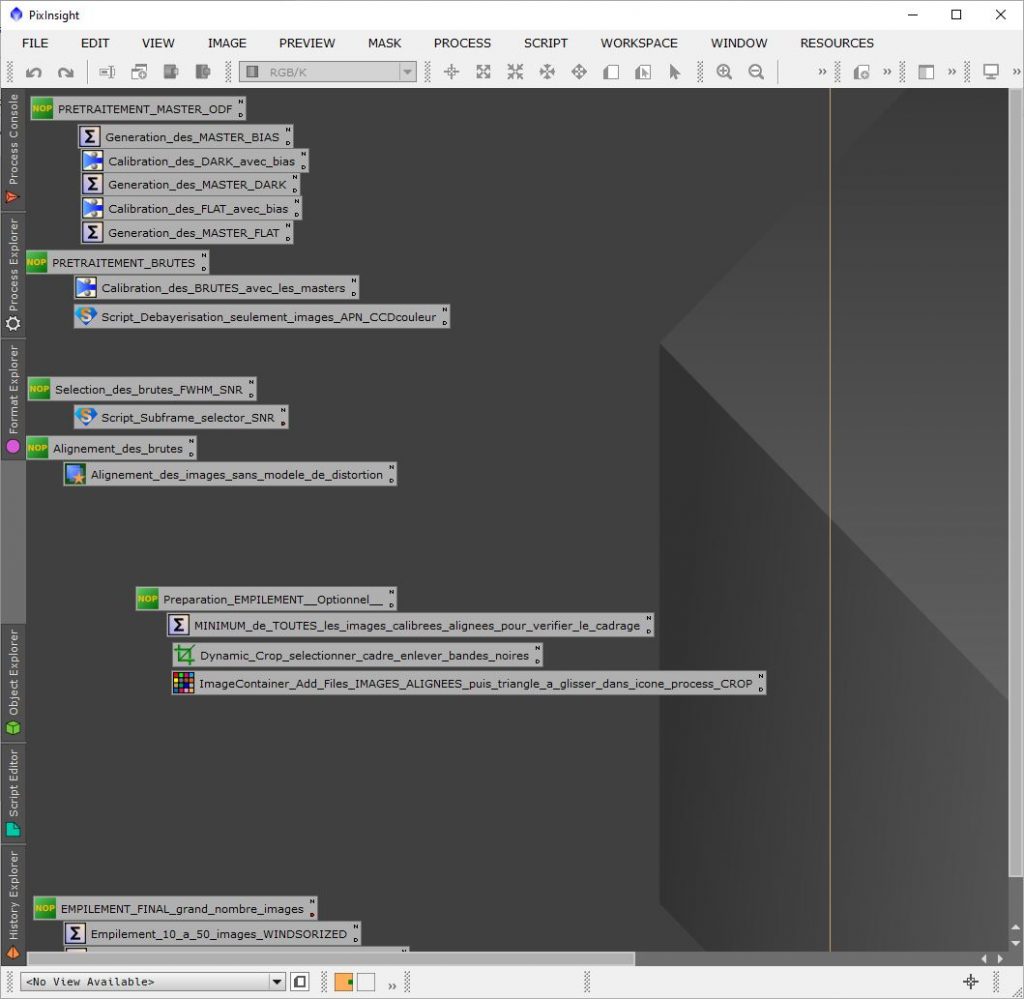
Task: Click the NOP icon of Alignement_des_brutes
Action: 37,448
